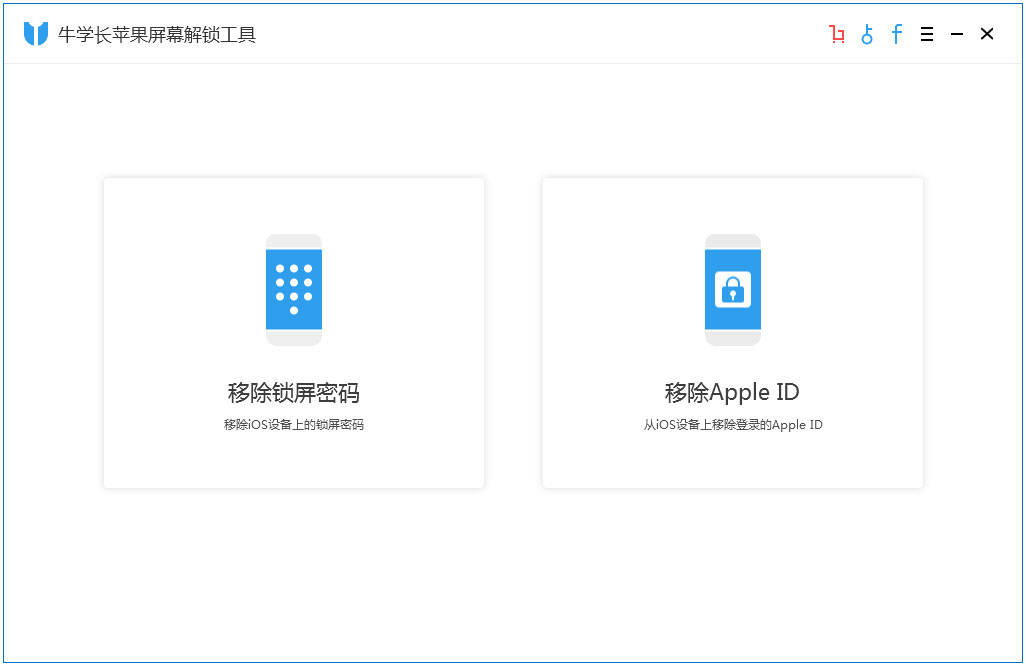The image size is (1026, 667).
Task: Select the 移除Apple ID heading
Action: point(732,392)
